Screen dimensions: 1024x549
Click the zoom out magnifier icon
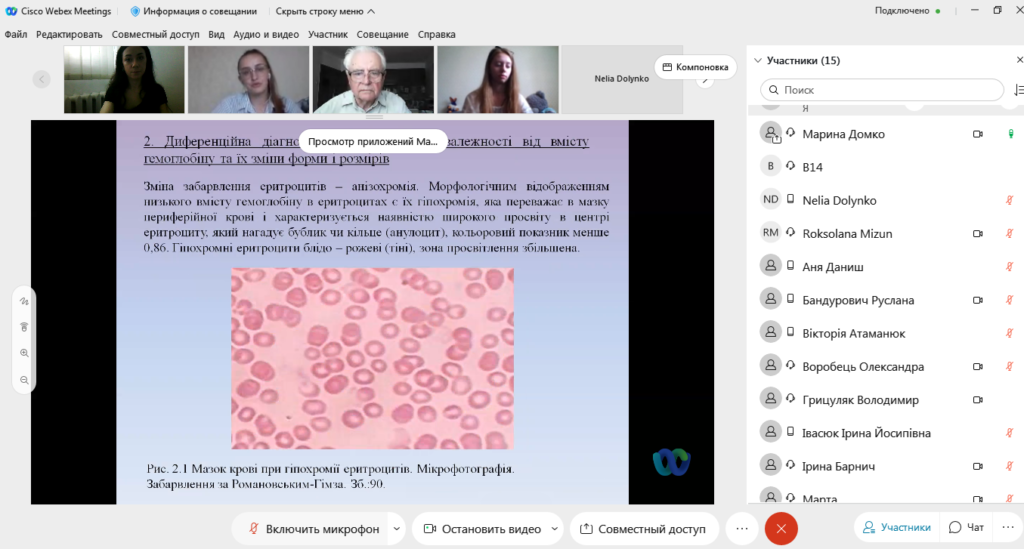point(24,380)
